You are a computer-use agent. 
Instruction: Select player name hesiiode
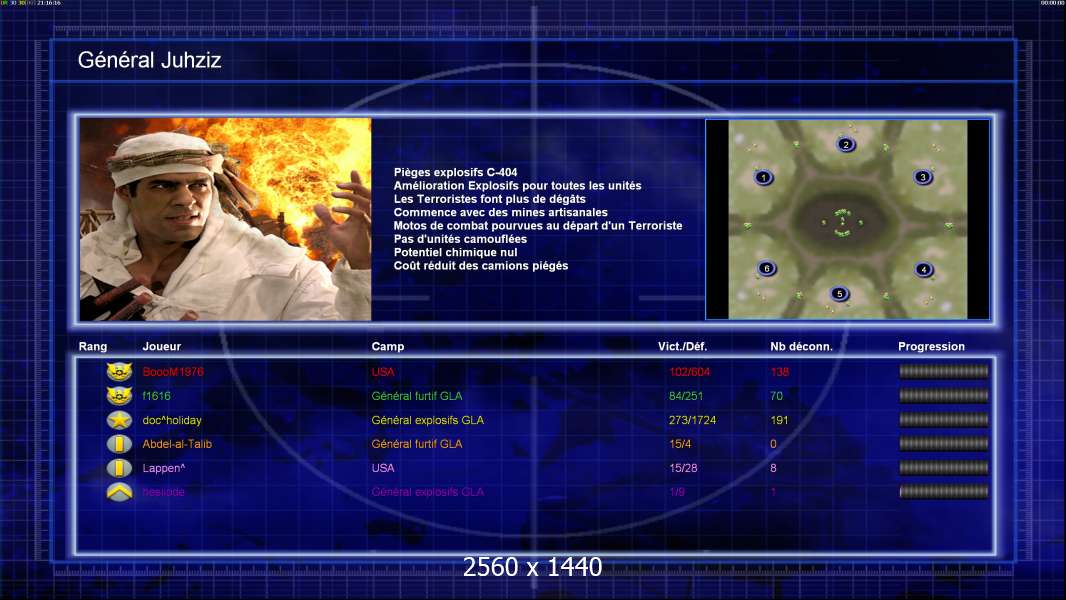(x=163, y=492)
